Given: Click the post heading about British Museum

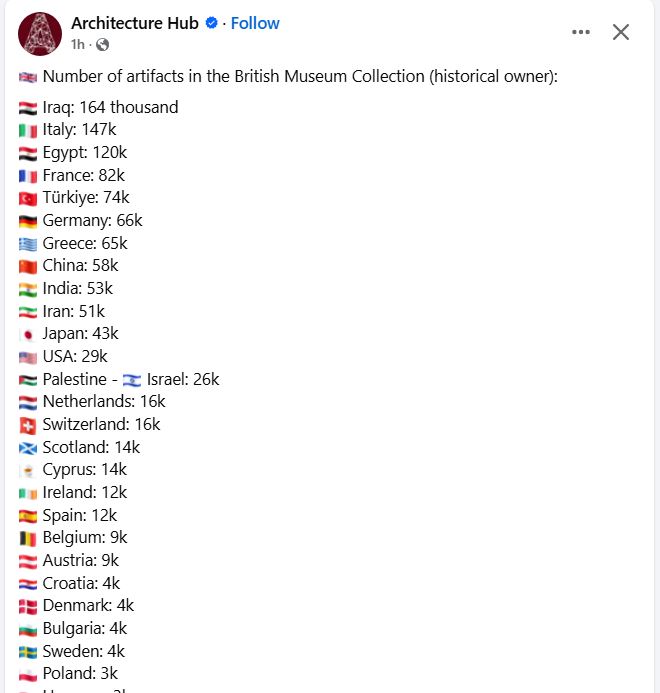Looking at the screenshot, I should pos(300,76).
